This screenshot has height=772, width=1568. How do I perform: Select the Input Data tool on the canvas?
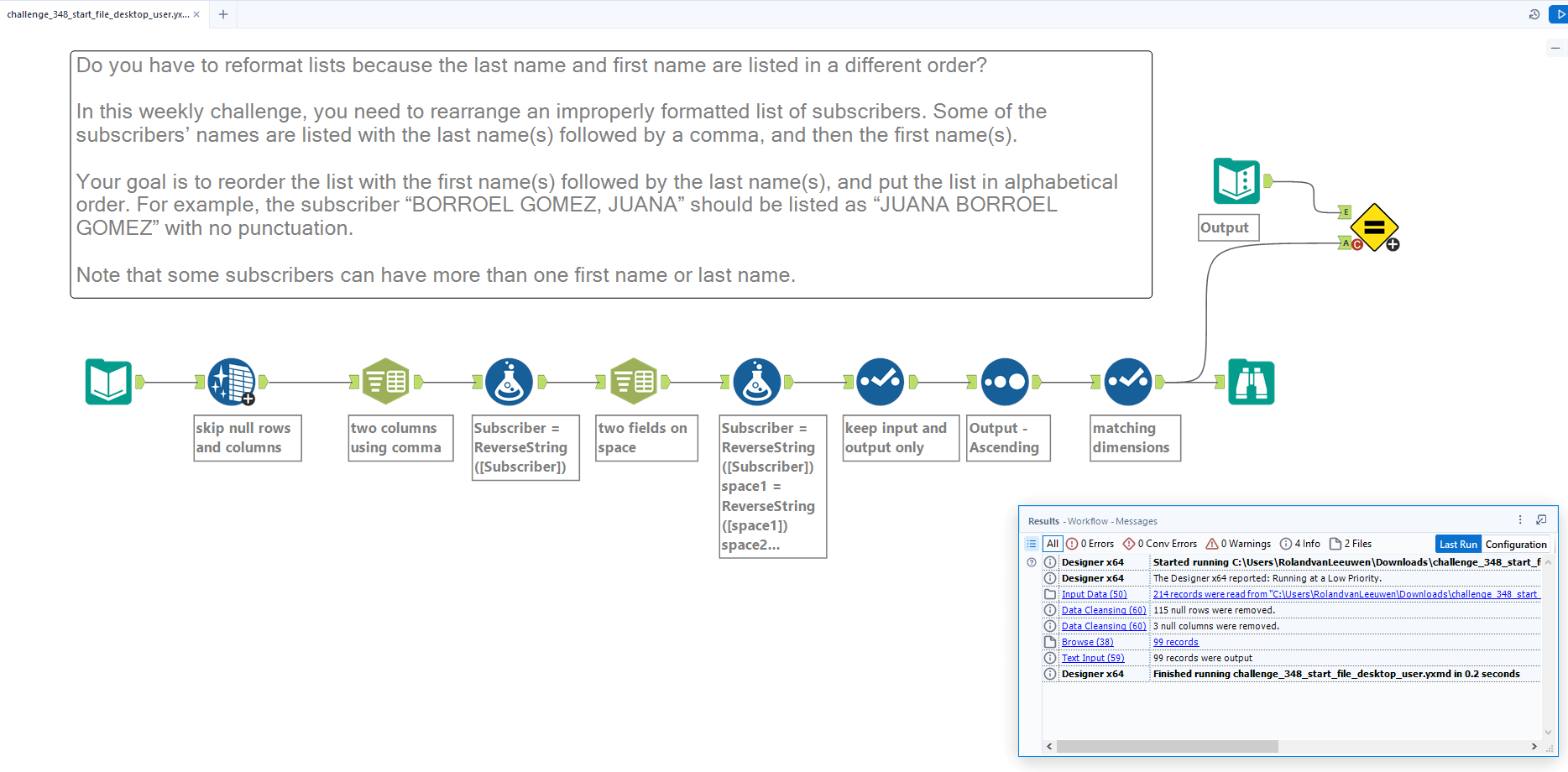tap(108, 382)
